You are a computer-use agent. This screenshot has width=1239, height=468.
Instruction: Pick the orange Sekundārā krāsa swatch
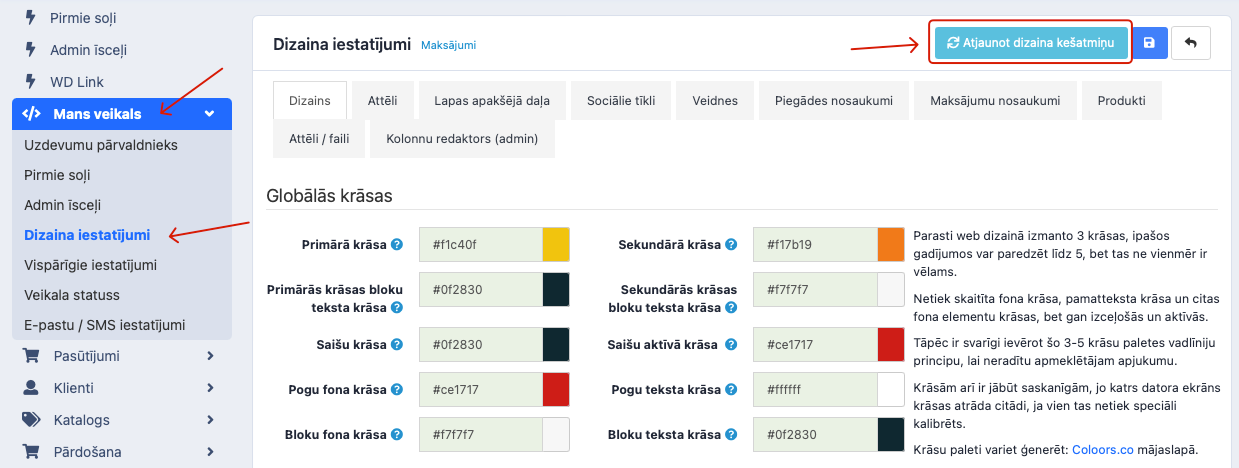pyautogui.click(x=890, y=245)
